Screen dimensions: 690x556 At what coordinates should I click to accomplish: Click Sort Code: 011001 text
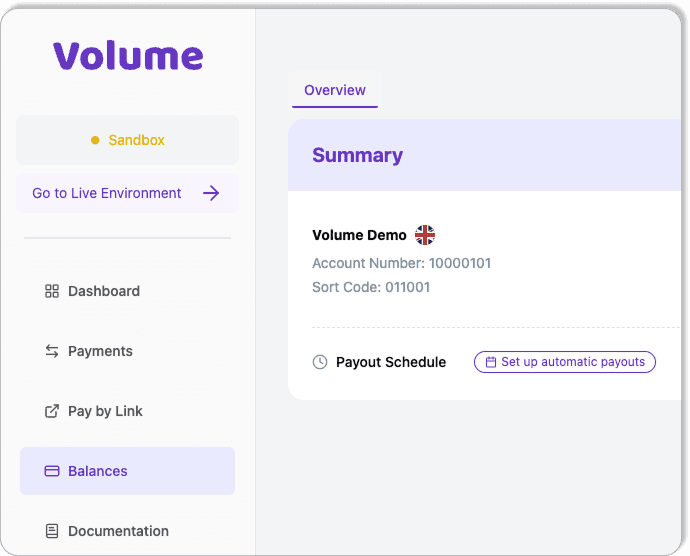click(x=371, y=287)
